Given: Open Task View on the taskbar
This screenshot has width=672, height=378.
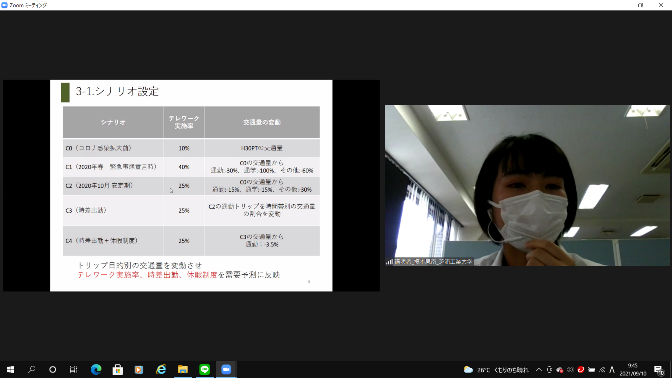Looking at the screenshot, I should [74, 369].
